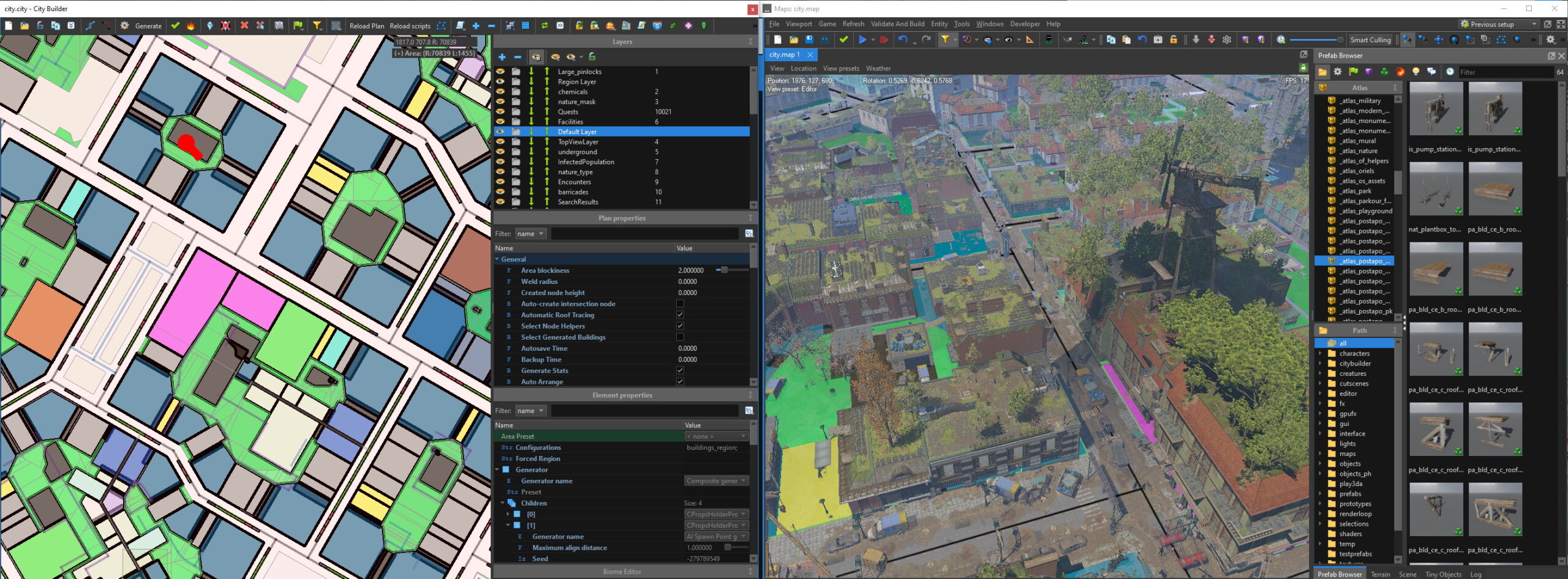Screen dimensions: 1568x579
Task: Adjust the Area blockiness slider
Action: tap(724, 270)
